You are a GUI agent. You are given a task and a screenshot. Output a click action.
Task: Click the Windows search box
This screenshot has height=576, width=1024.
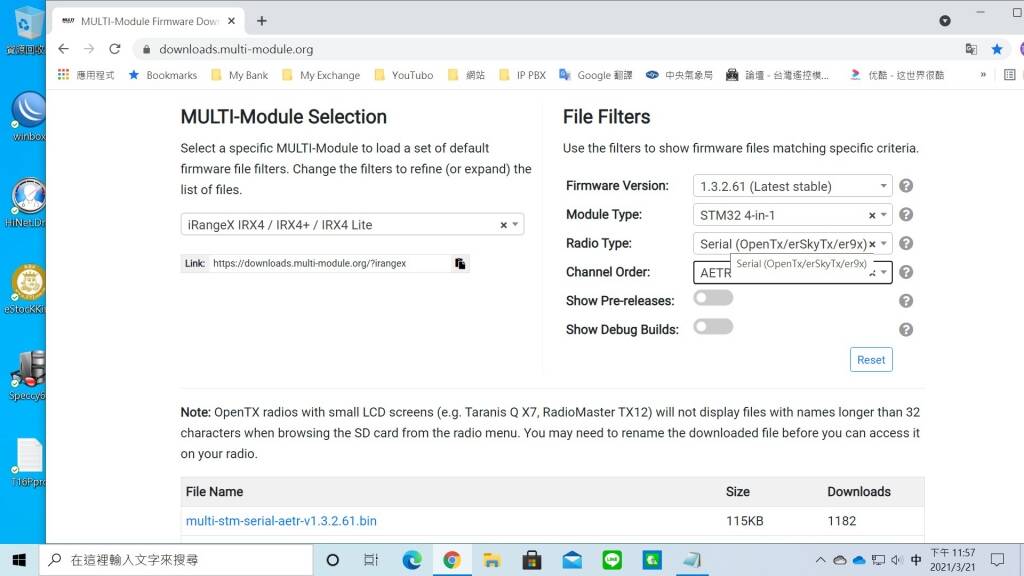pyautogui.click(x=176, y=560)
